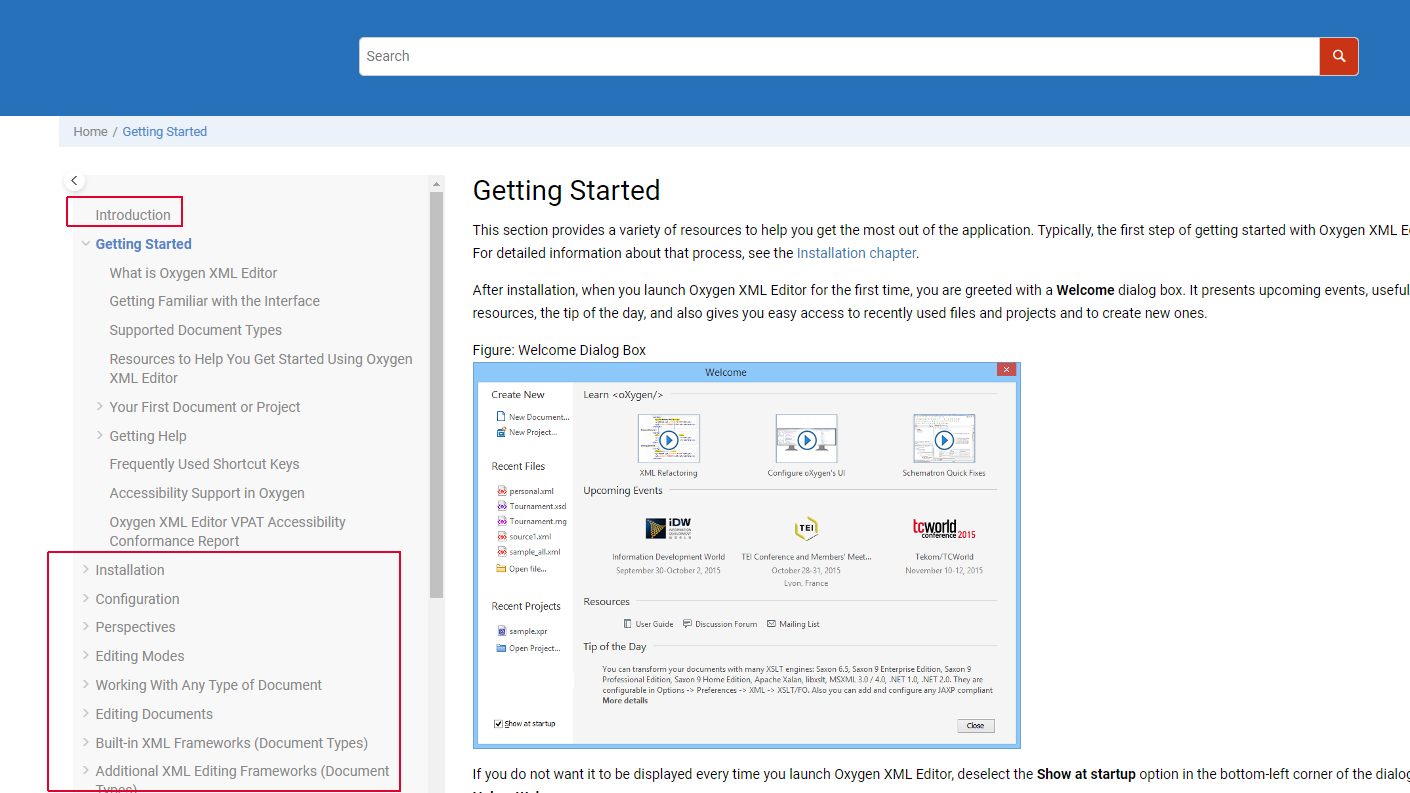Screen dimensions: 1410x793
Task: Expand Your First Document or Project chevron
Action: pos(100,406)
